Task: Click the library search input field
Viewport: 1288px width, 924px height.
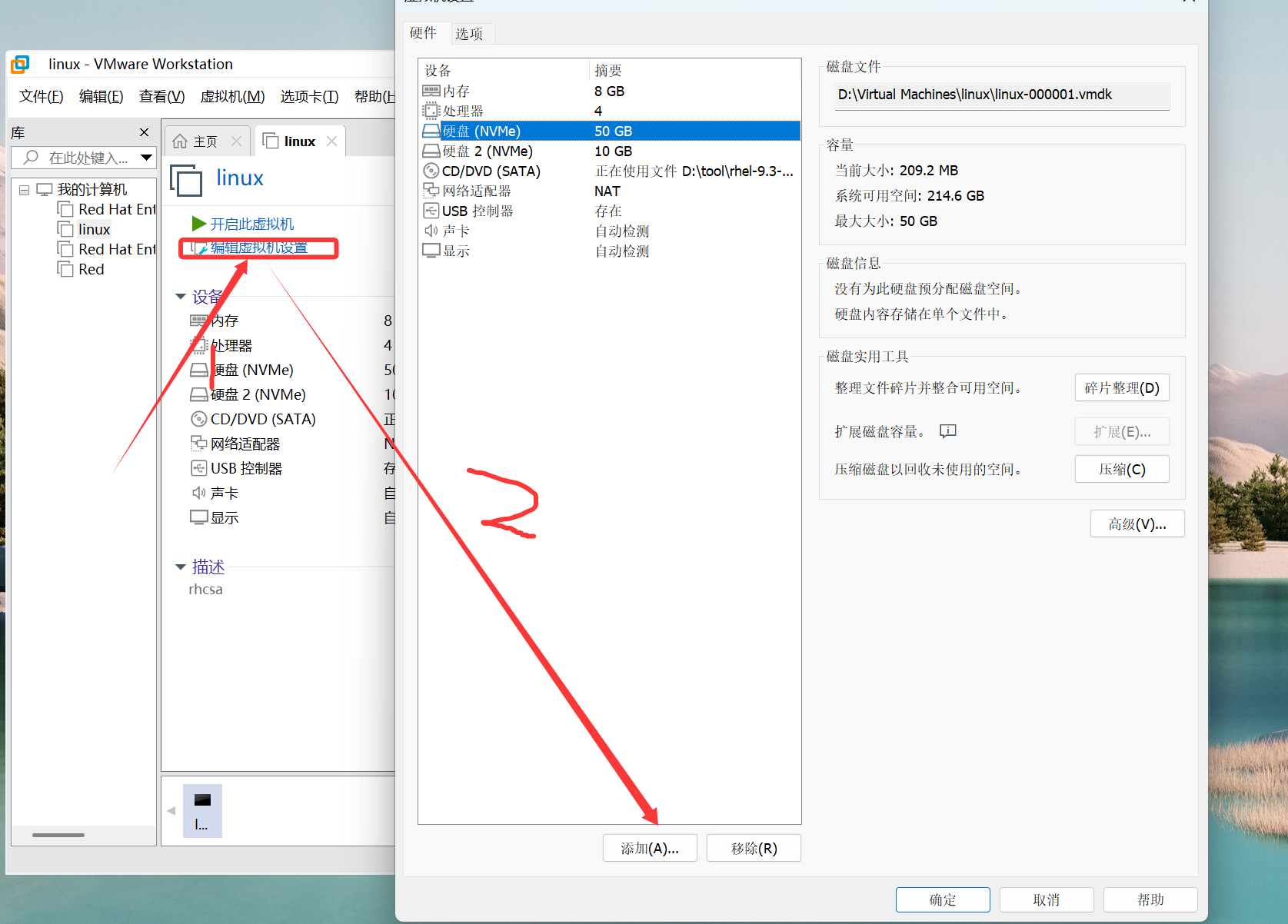Action: (x=85, y=158)
